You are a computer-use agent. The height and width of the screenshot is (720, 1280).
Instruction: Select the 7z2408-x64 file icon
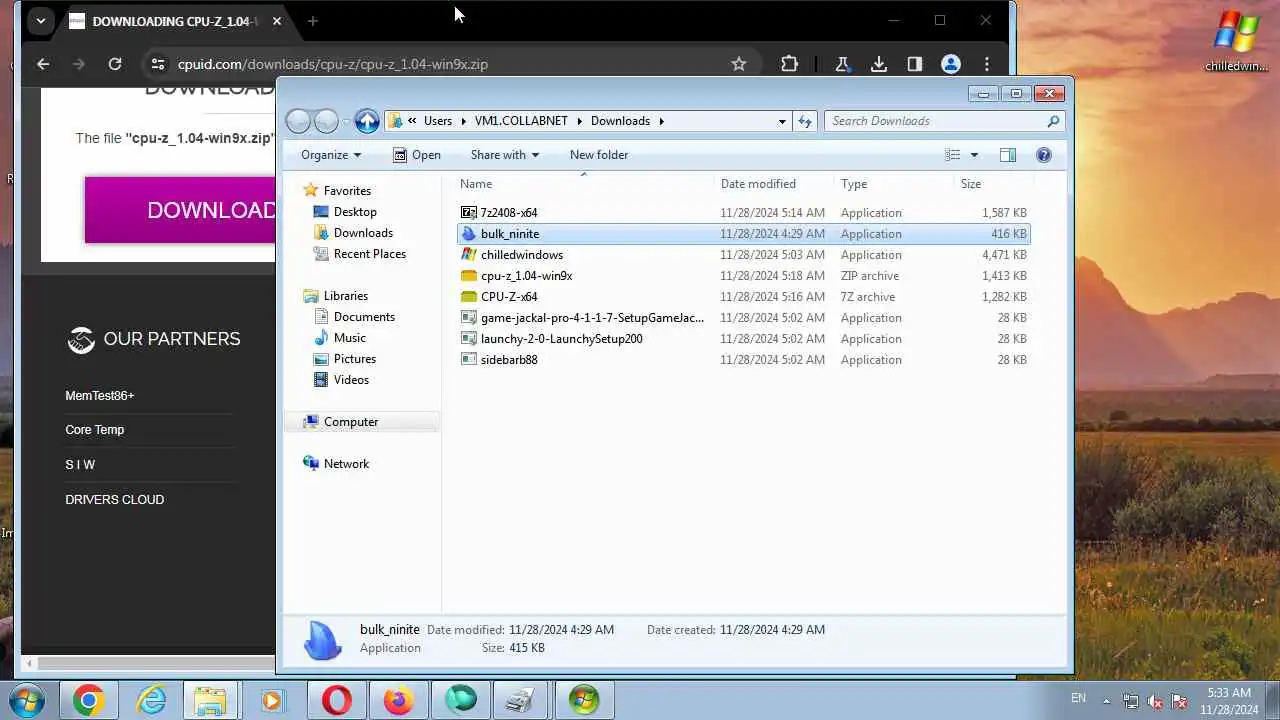point(469,212)
